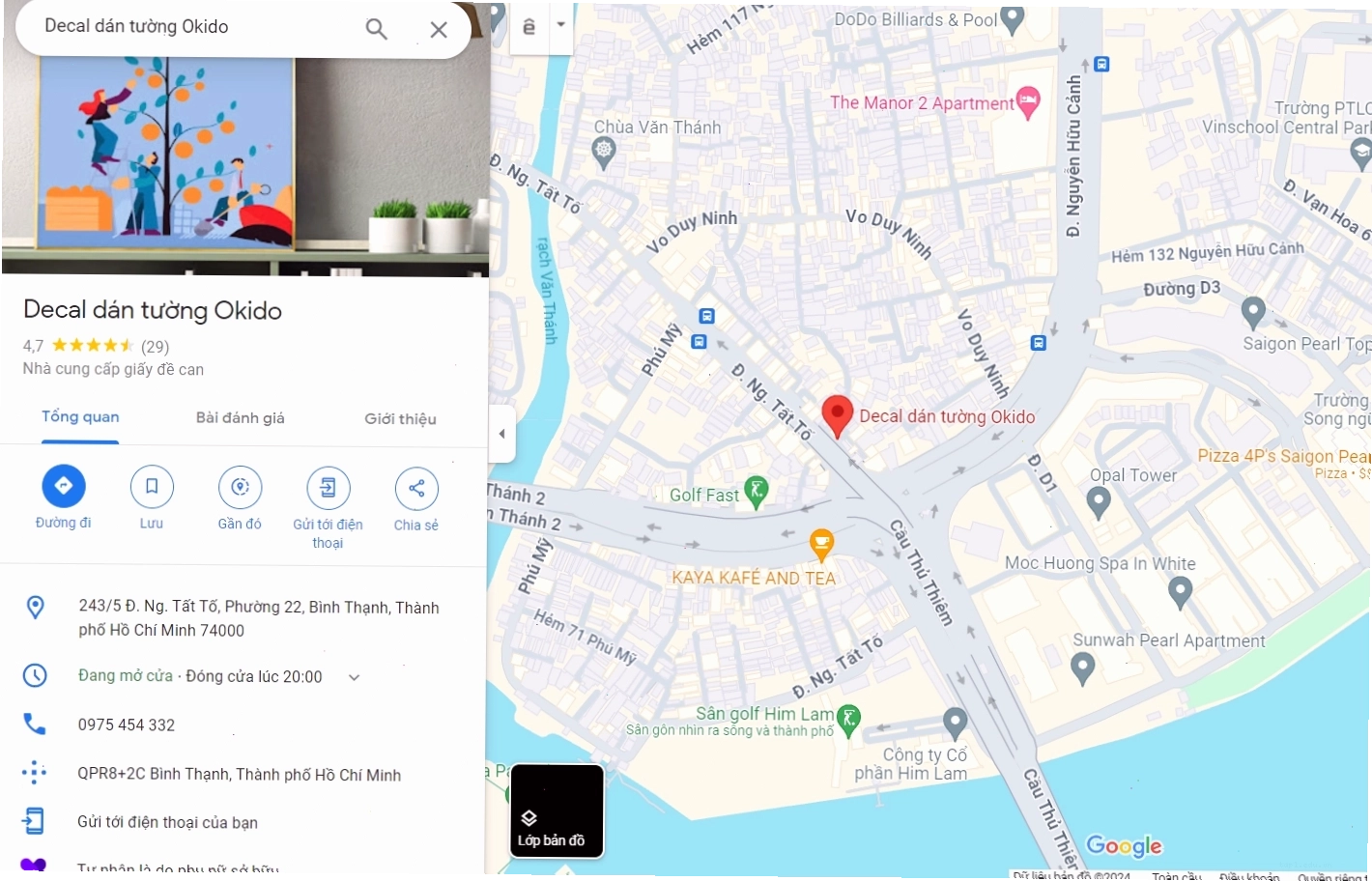Click the Sunwah Pearl Apartment pin
This screenshot has width=1372, height=881.
pos(1083,668)
